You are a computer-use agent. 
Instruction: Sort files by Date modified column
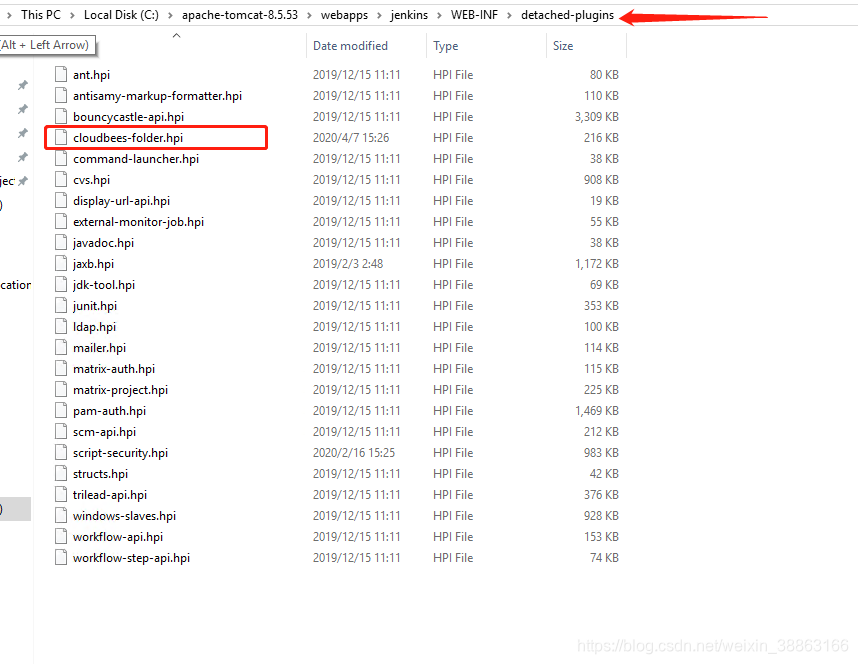[x=350, y=46]
